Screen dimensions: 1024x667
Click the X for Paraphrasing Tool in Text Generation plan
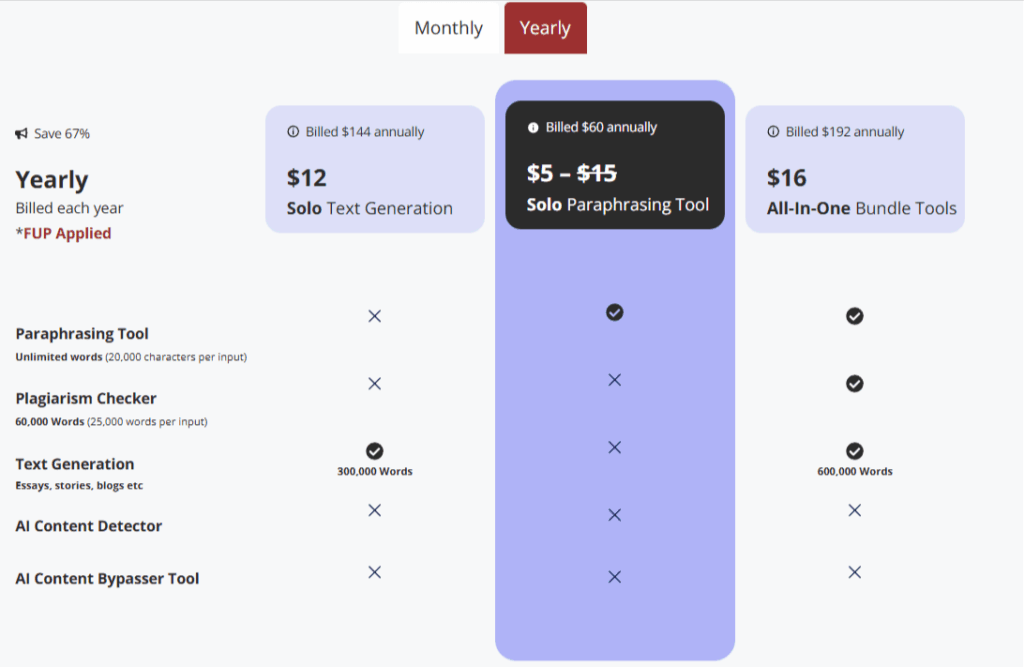coord(374,315)
